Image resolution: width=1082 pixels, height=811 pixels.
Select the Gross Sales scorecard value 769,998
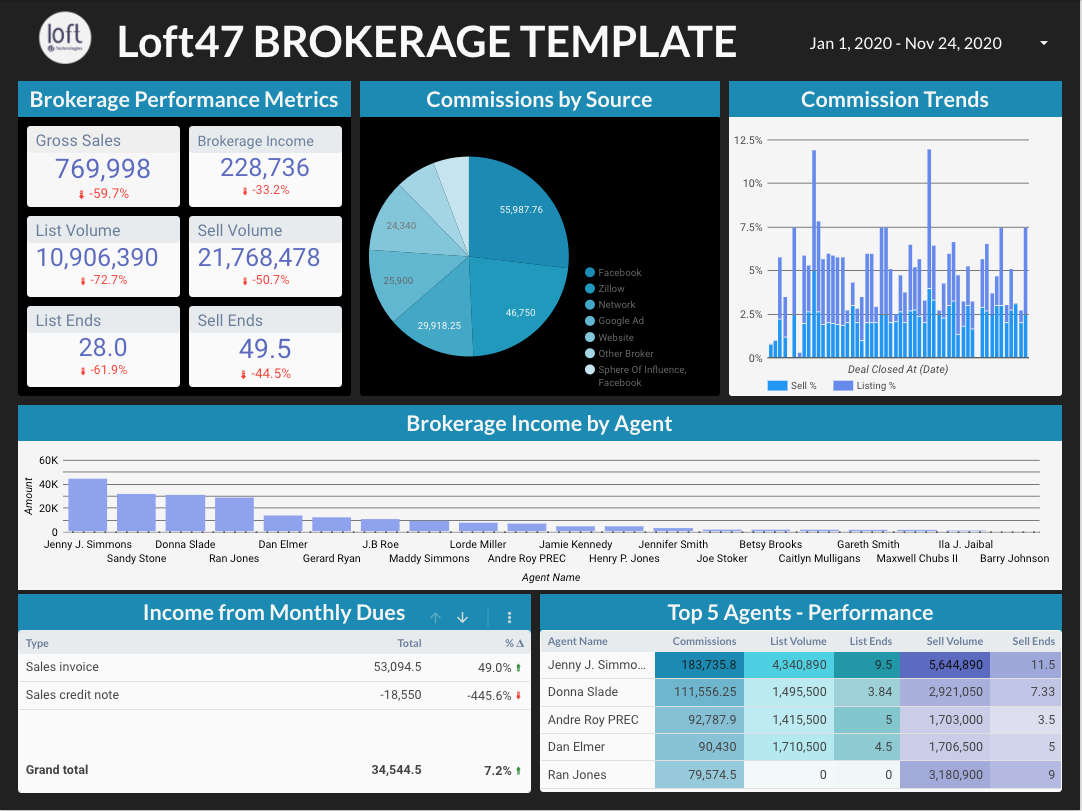103,168
